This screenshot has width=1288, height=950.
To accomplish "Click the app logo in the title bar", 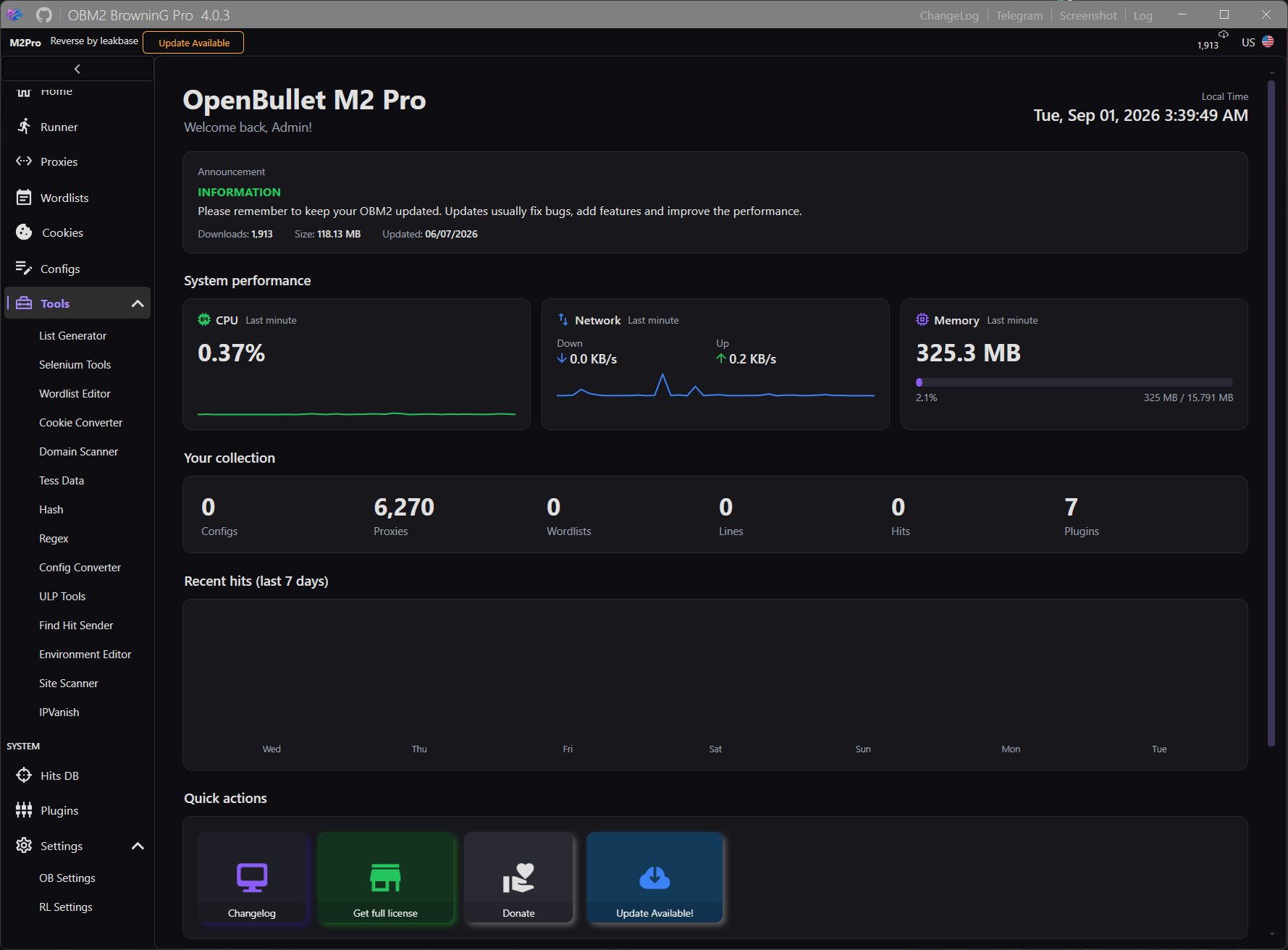I will pyautogui.click(x=14, y=14).
